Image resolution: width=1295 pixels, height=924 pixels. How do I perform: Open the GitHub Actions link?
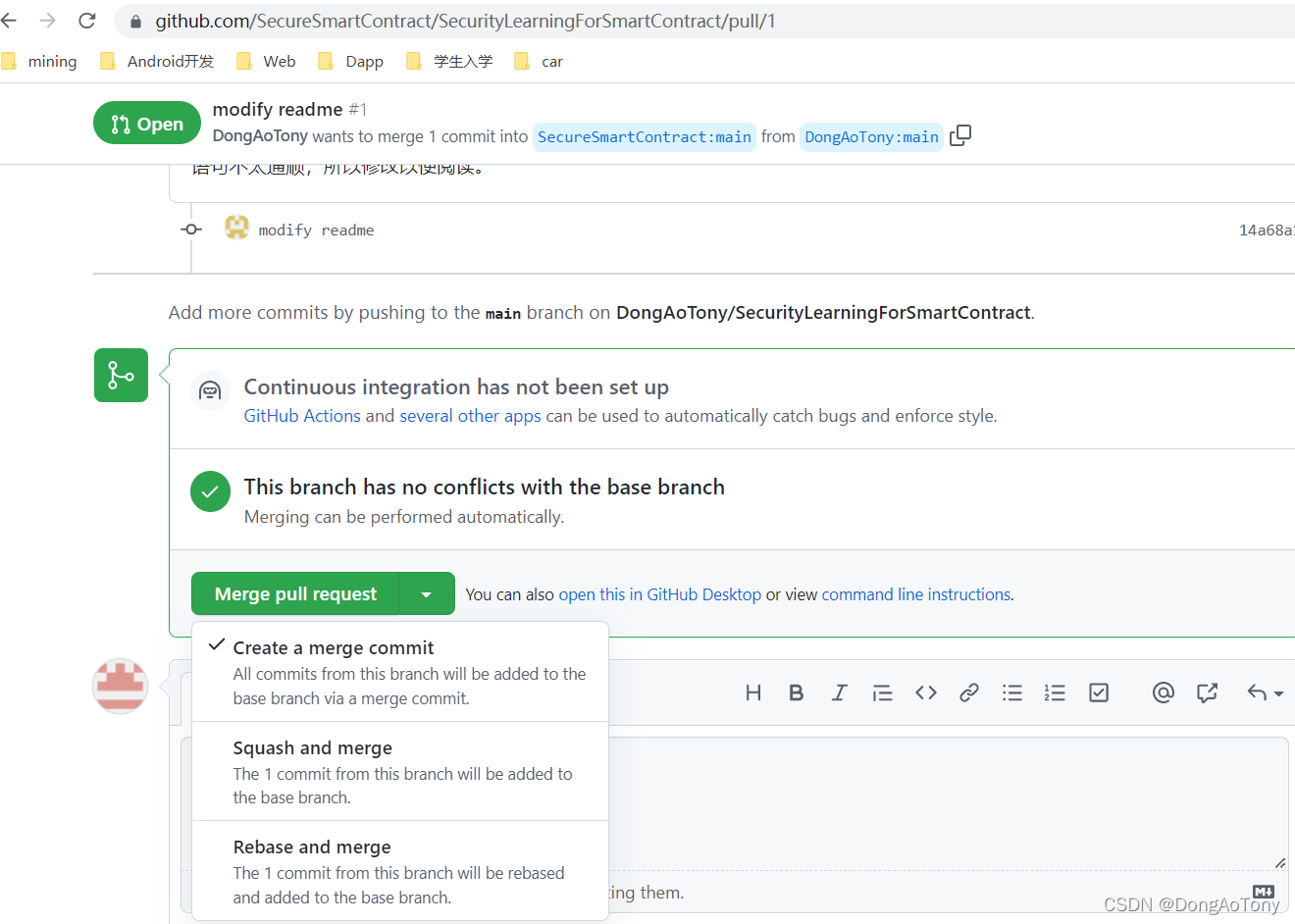tap(302, 416)
